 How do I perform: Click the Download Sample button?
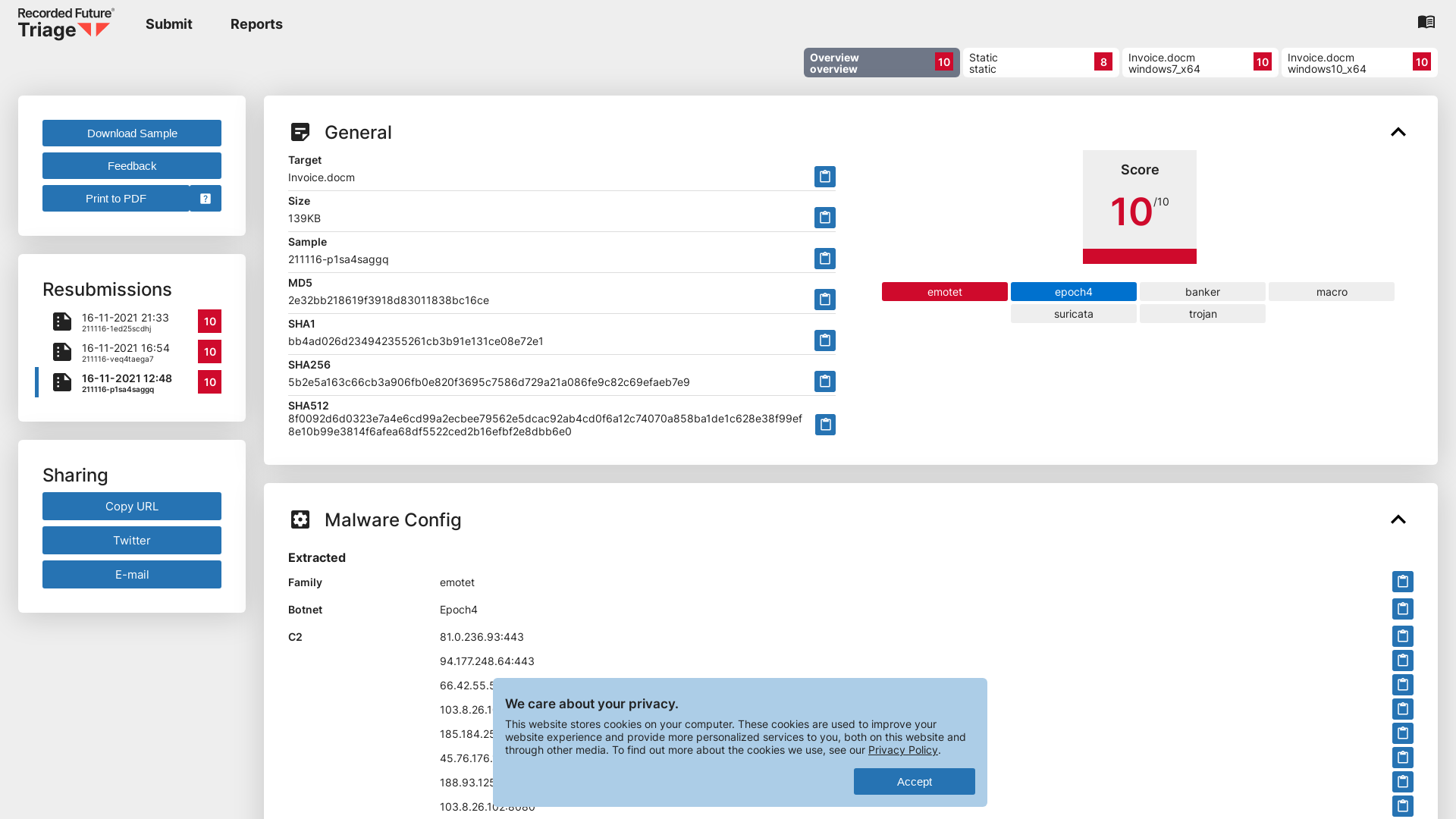coord(132,133)
